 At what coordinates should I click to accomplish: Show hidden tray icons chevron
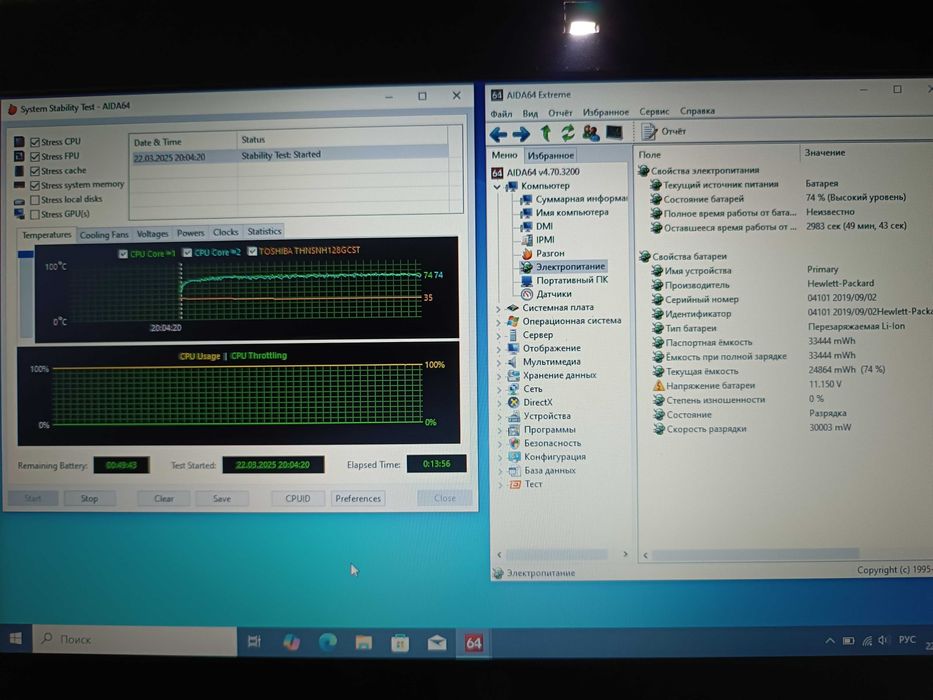click(829, 641)
